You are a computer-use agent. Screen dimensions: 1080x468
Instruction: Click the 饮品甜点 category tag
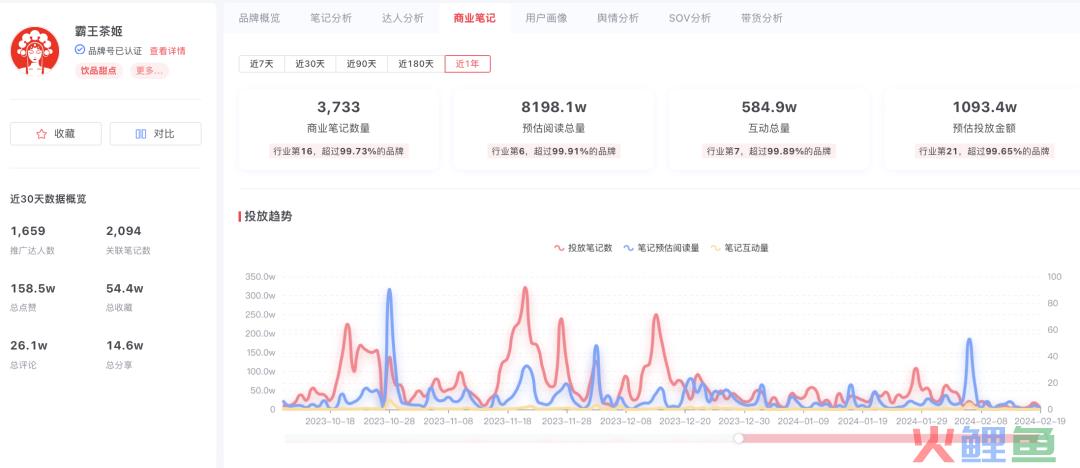click(x=99, y=70)
